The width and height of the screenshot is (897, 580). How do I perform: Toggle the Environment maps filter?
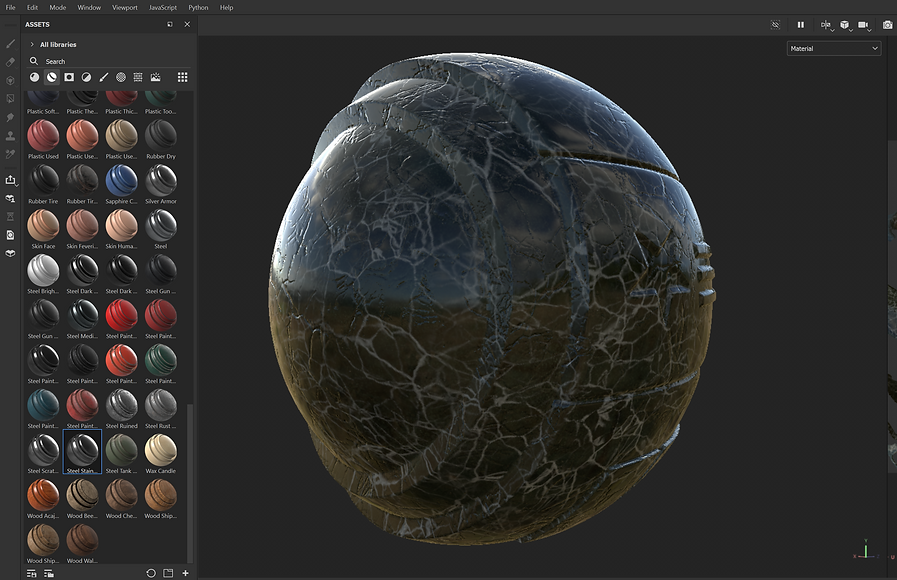(156, 77)
